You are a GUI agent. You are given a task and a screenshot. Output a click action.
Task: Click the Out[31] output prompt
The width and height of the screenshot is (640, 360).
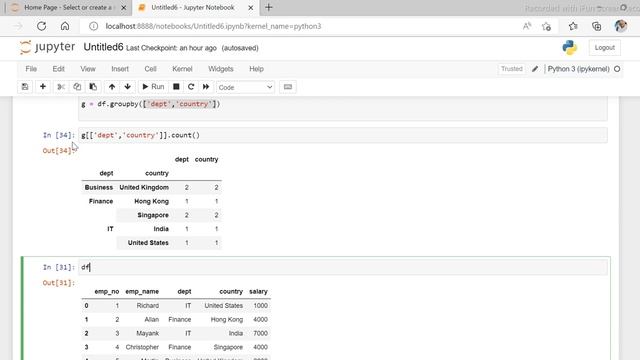point(59,283)
